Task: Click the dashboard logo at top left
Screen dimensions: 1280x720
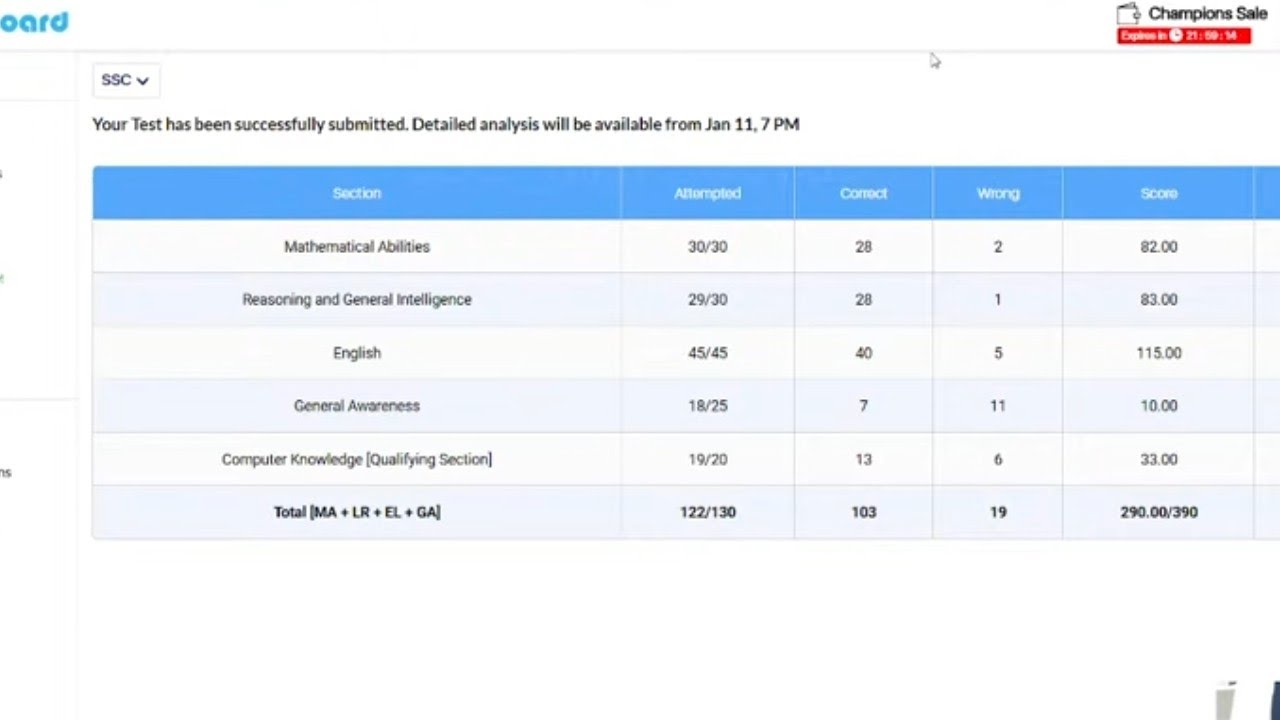Action: tap(34, 21)
